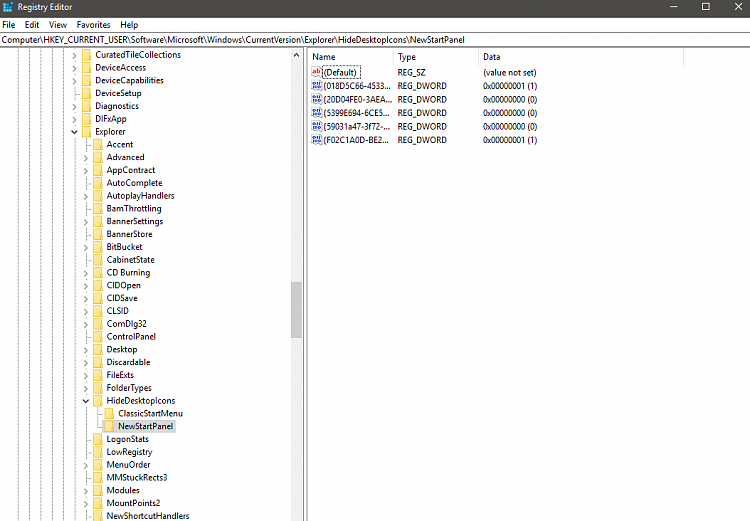Click the (Default) string value icon
Screen dimensions: 750x521
pos(316,72)
